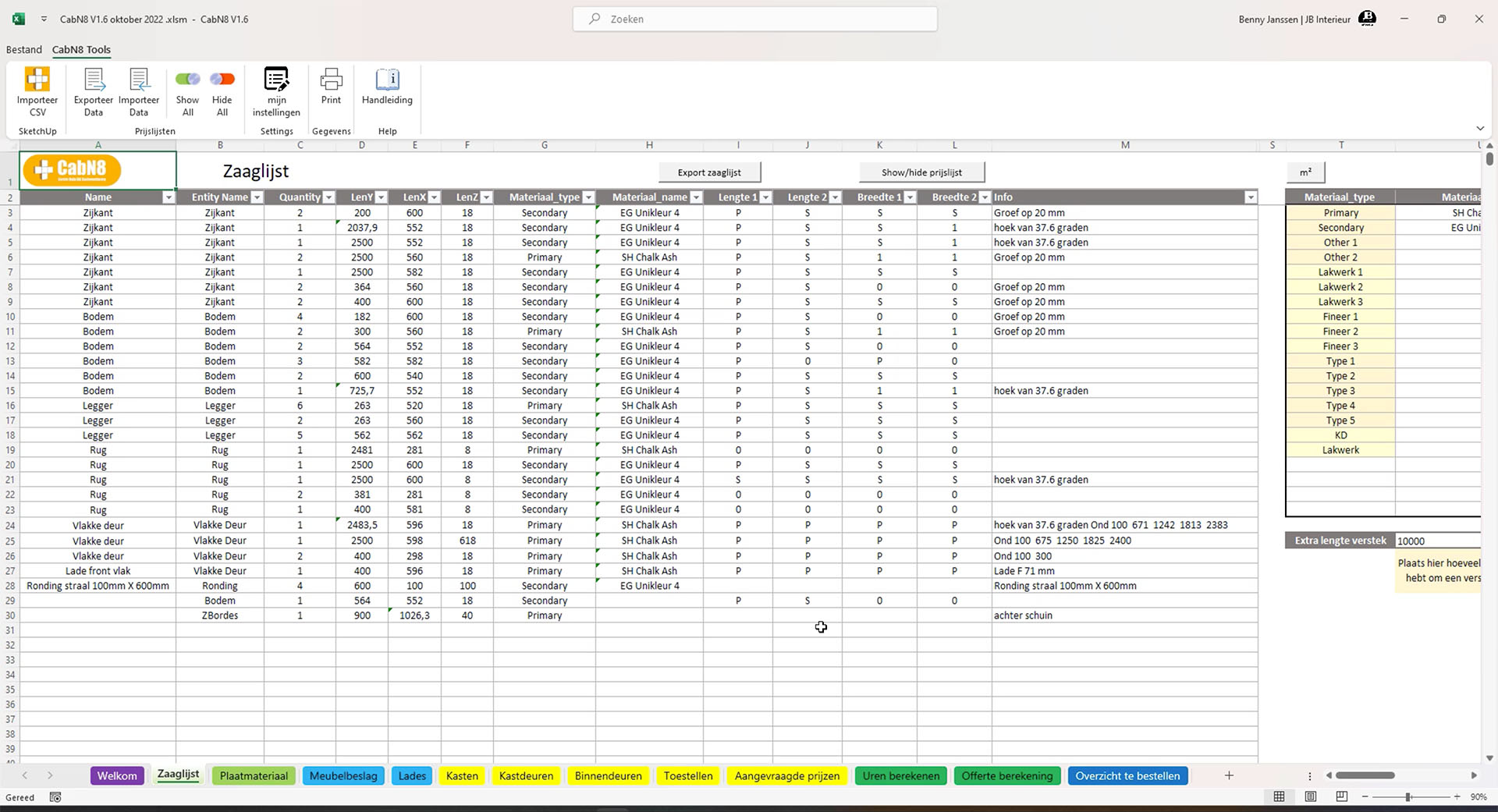Click the m² button
This screenshot has width=1498, height=812.
(x=1307, y=172)
